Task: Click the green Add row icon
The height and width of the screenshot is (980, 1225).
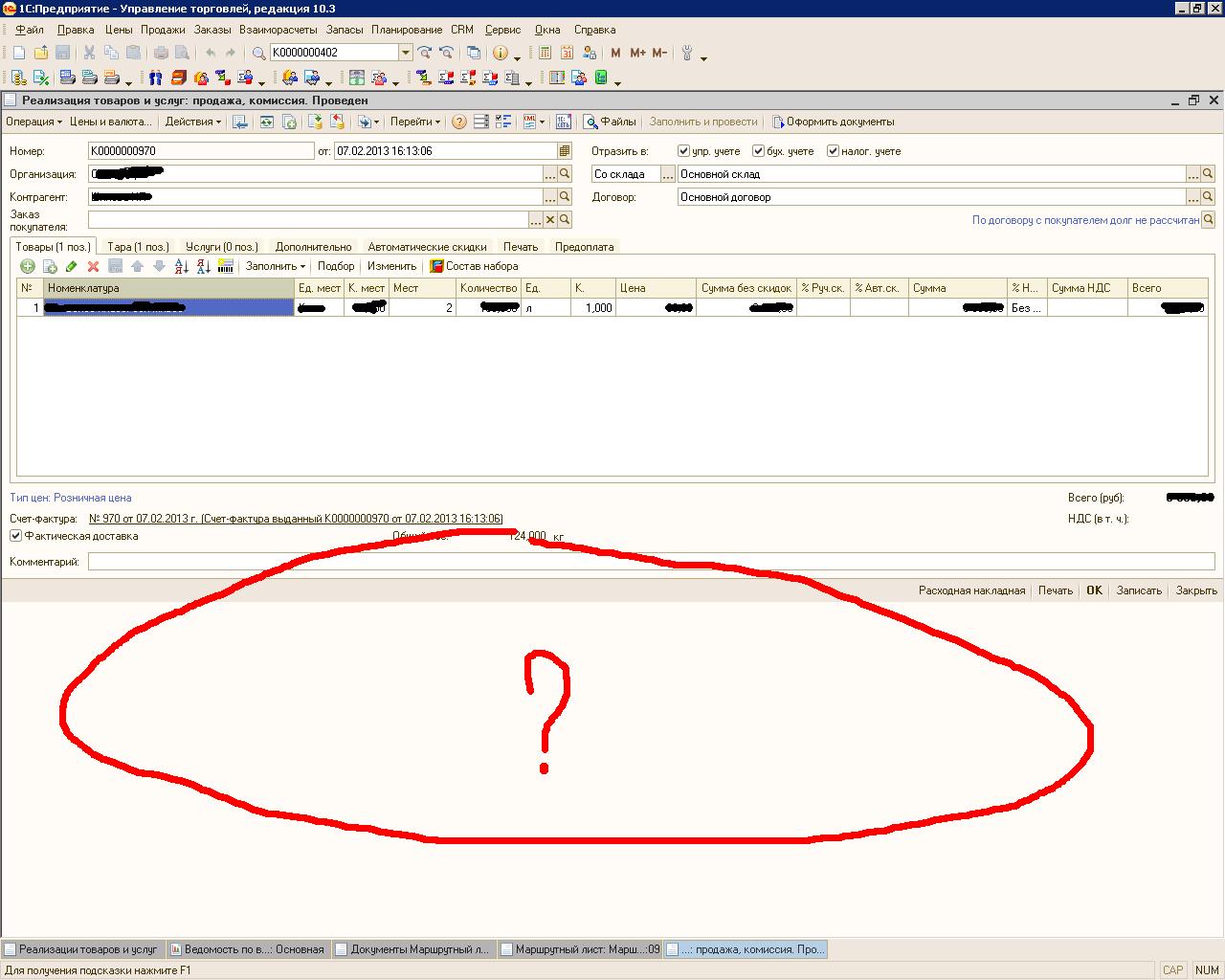Action: pos(27,267)
